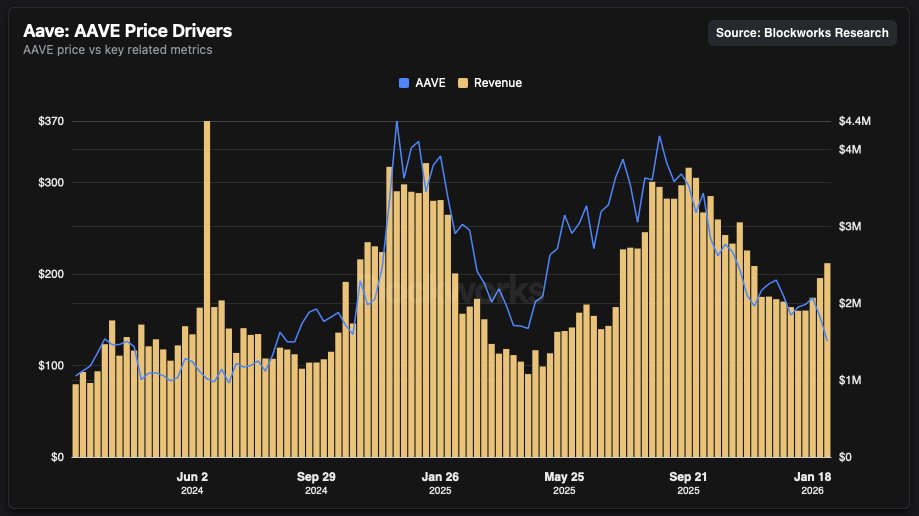Toggle the AAVE series in the legend

pyautogui.click(x=422, y=83)
